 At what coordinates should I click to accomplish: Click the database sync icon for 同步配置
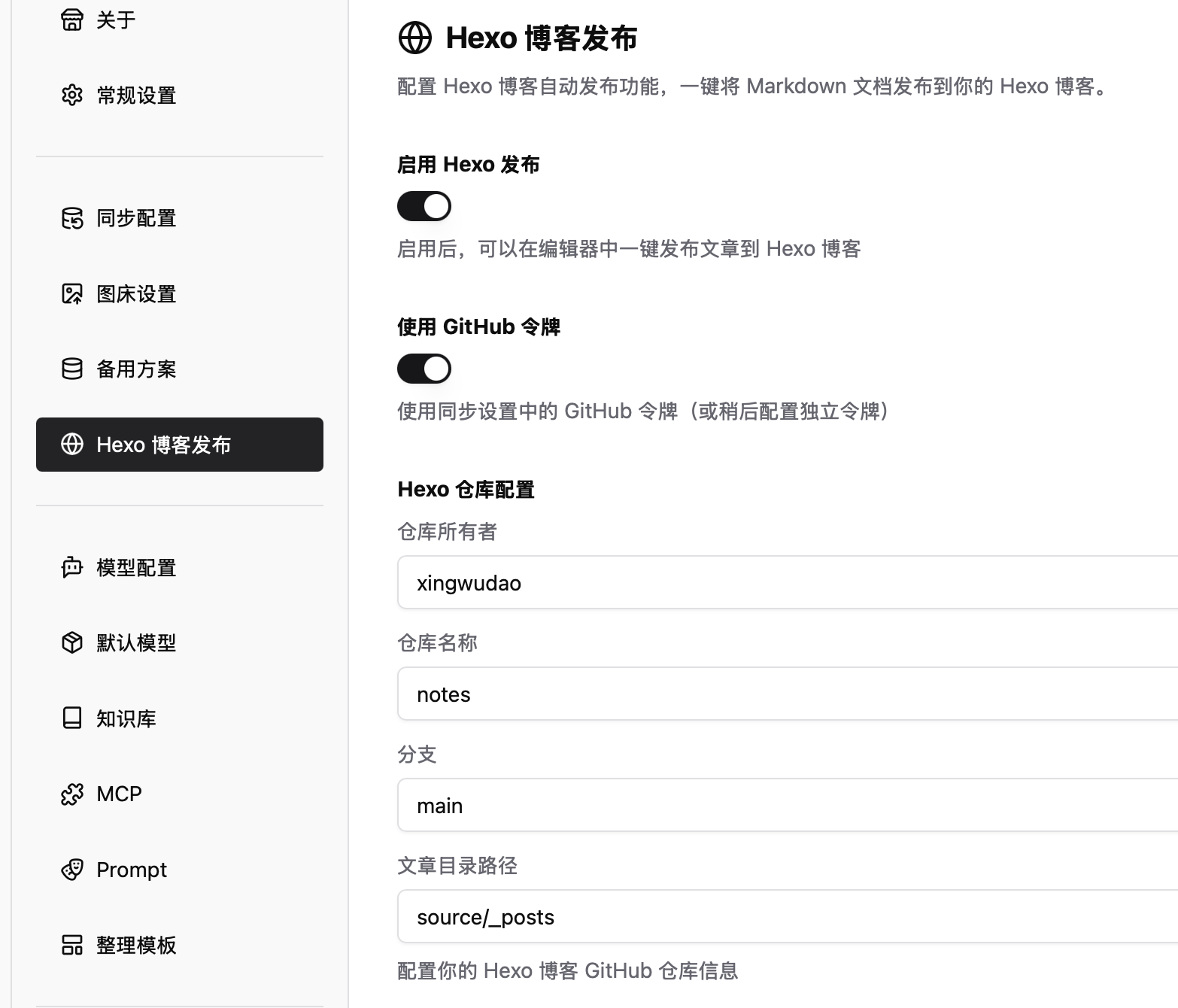[72, 218]
